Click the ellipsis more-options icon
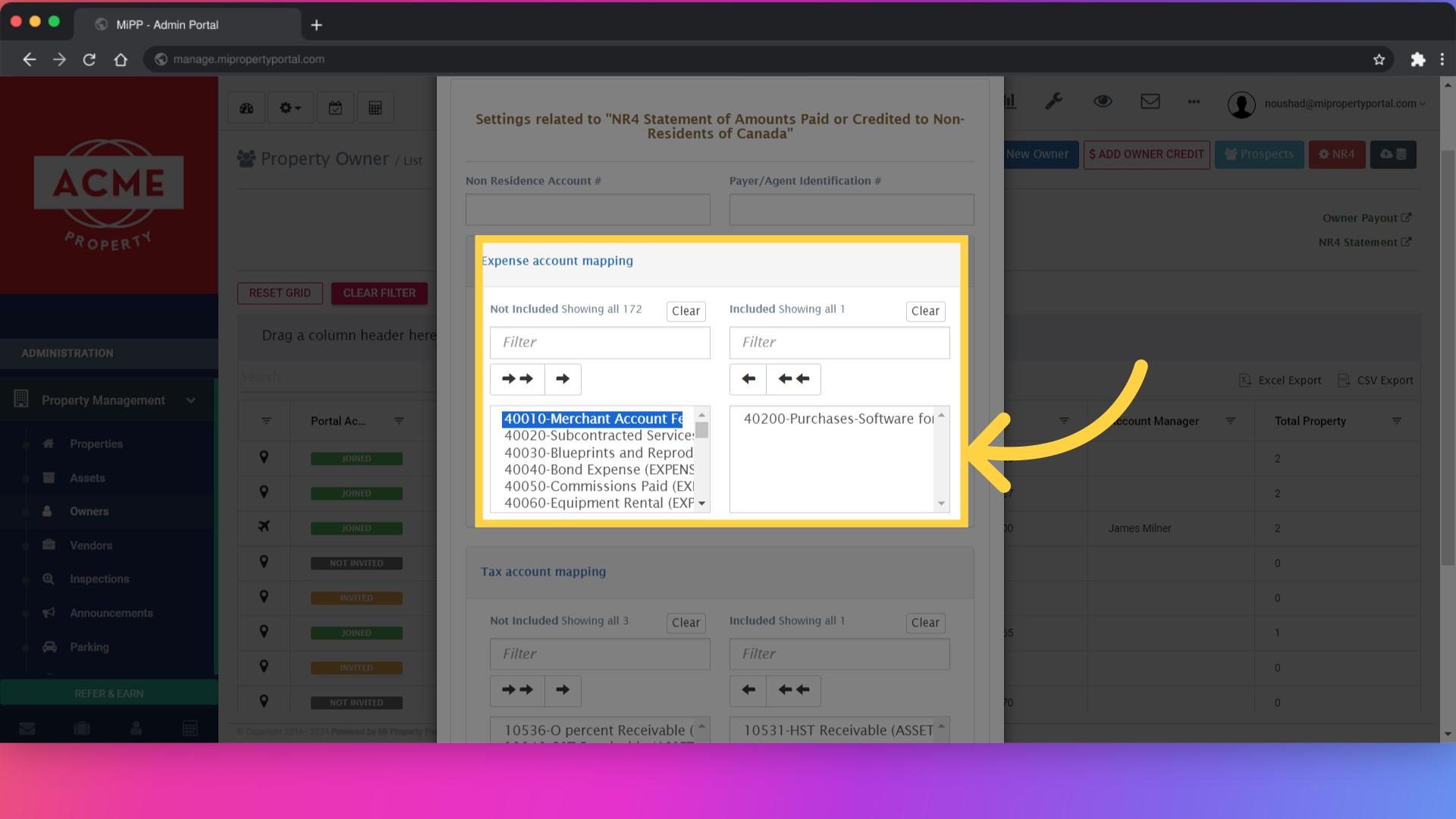The image size is (1456, 819). (1193, 102)
